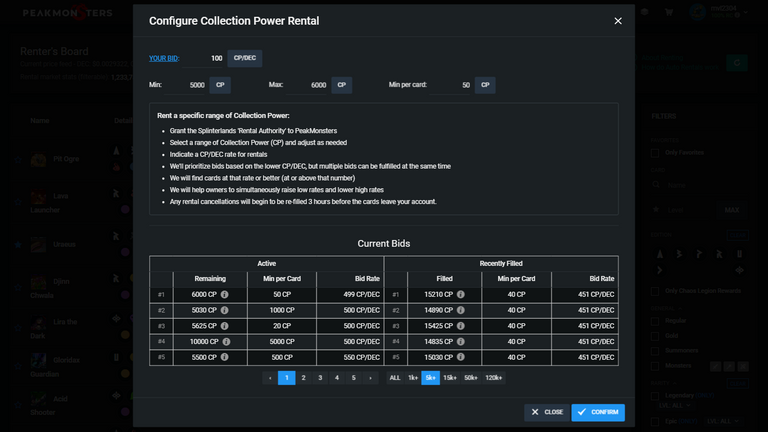This screenshot has height=432, width=768.
Task: Filter bids by ALL
Action: [x=395, y=378]
